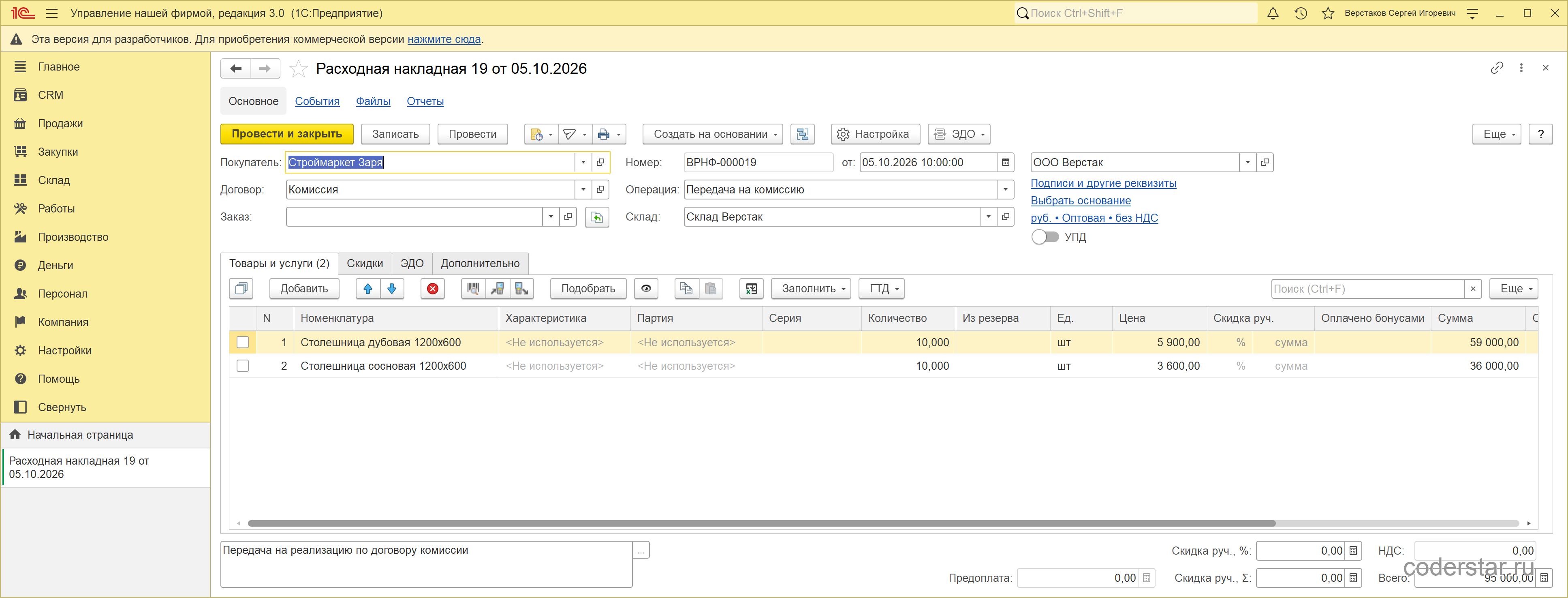Open favorites star in title bar
Screen dimensions: 1568x598
pos(1328,13)
